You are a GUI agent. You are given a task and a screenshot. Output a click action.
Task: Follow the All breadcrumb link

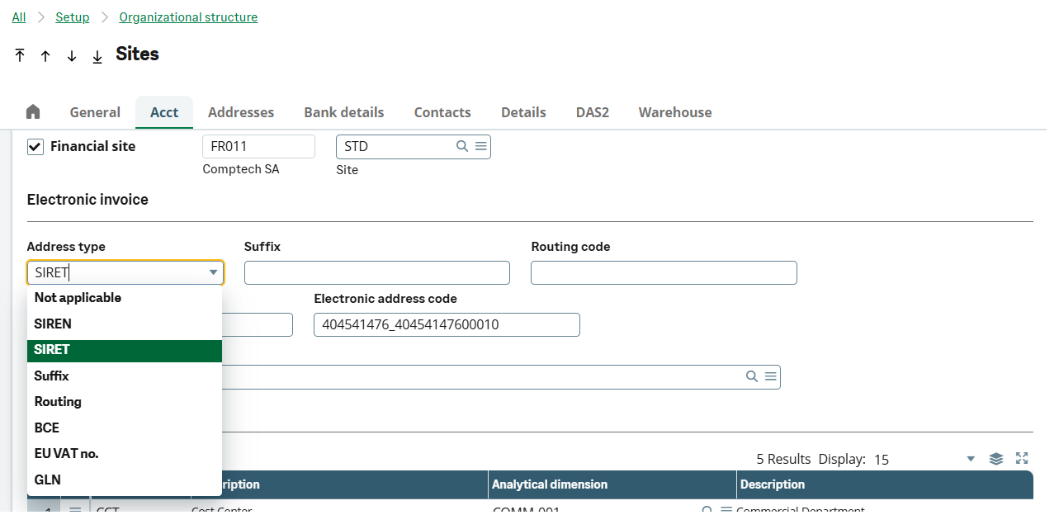point(19,17)
